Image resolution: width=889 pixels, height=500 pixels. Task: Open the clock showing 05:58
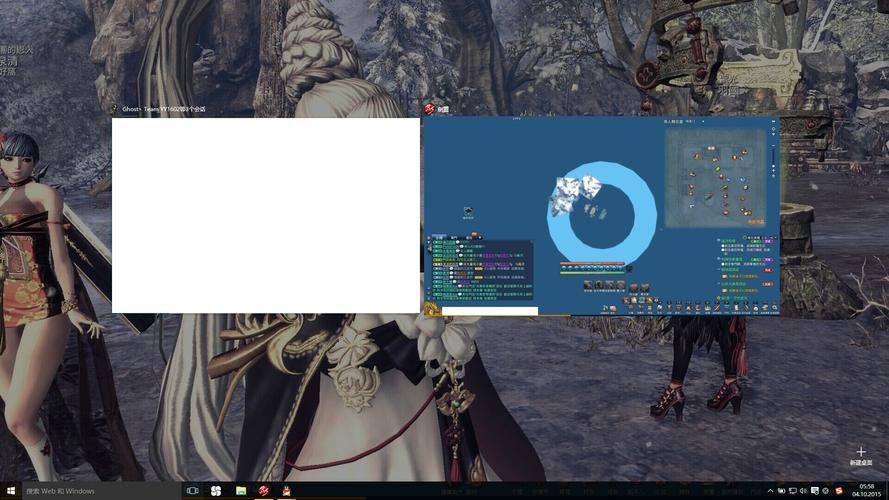(x=866, y=490)
